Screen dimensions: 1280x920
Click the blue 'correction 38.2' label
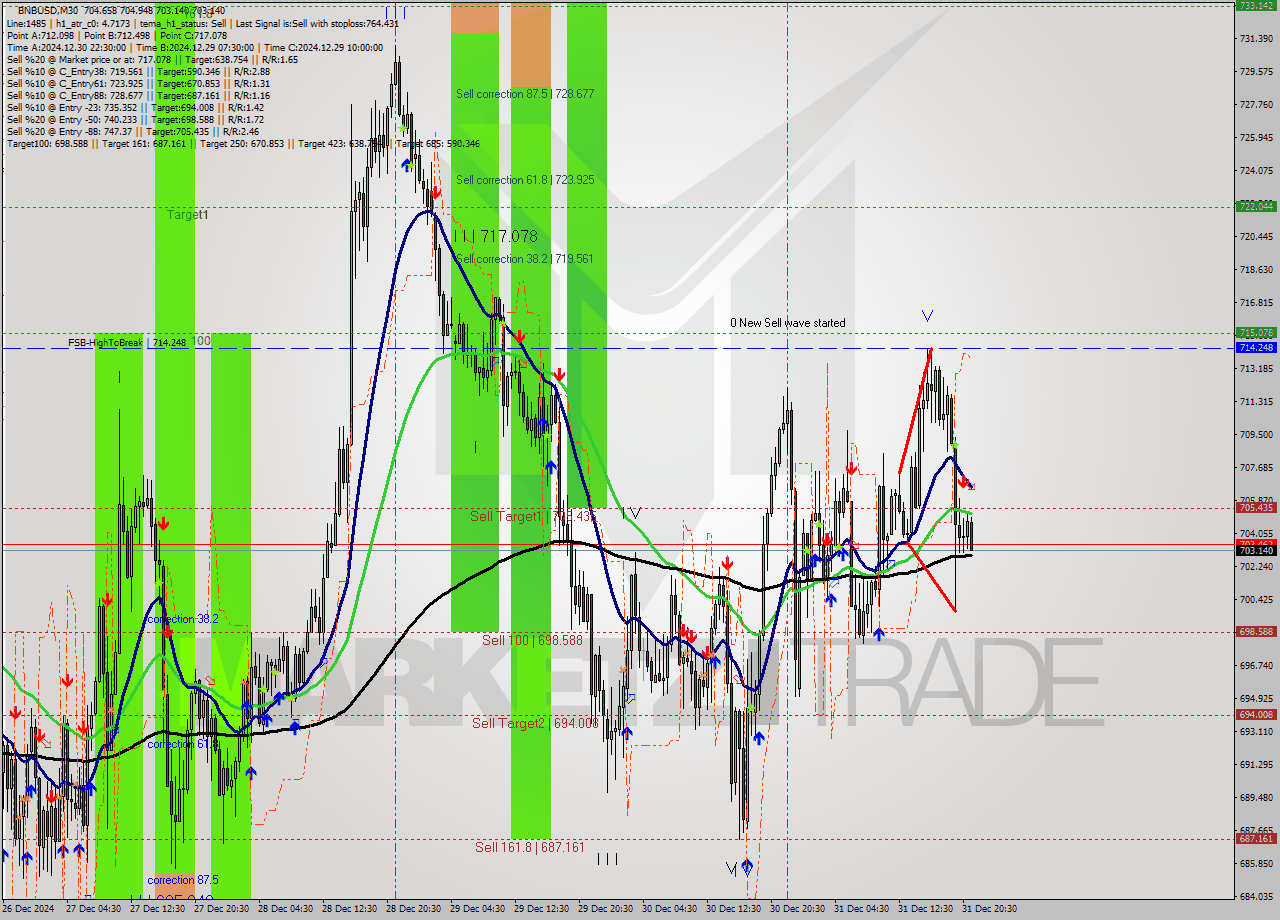(x=183, y=620)
